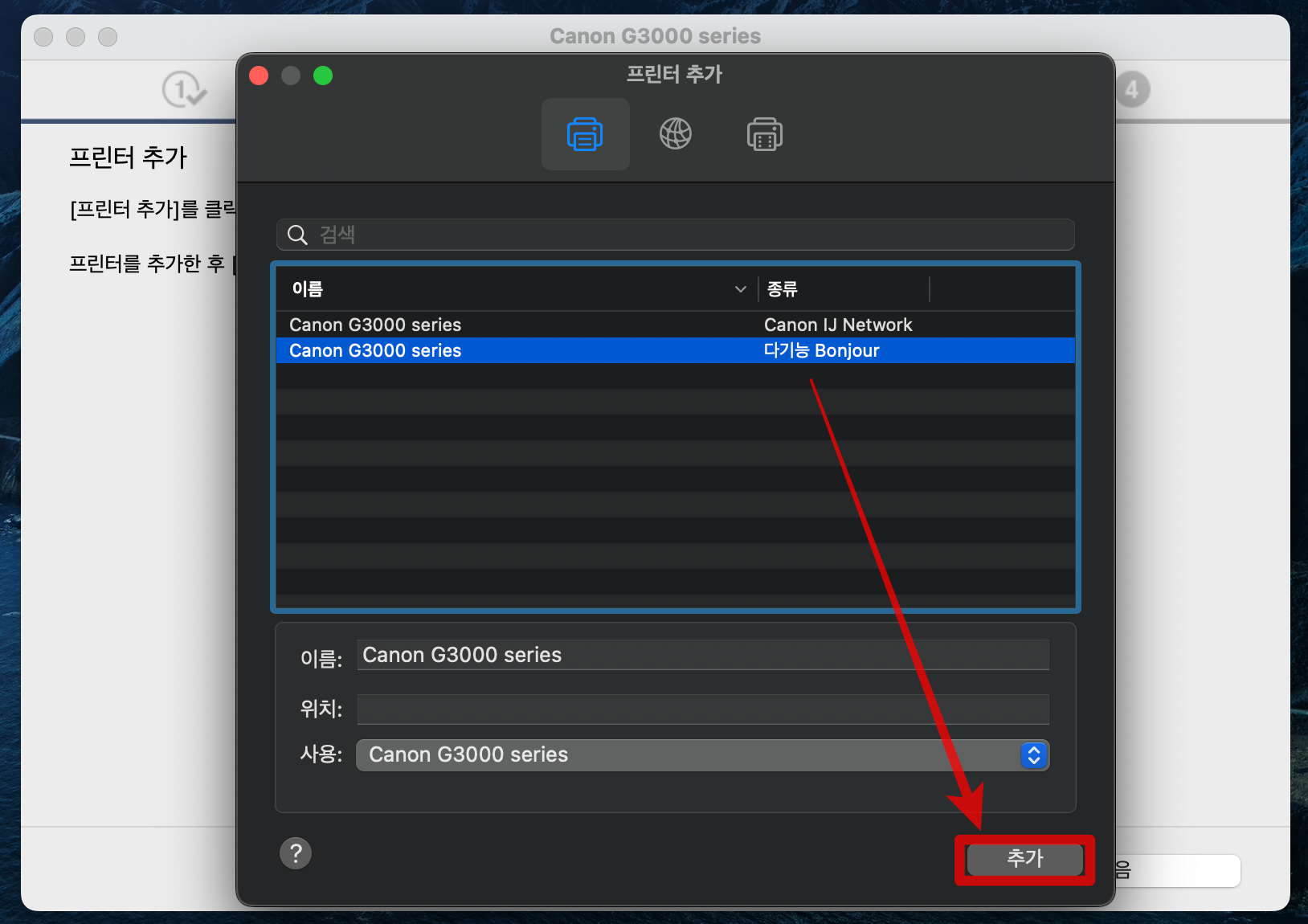This screenshot has height=924, width=1308.
Task: Click step 4 icon in Canon window
Action: point(1132,89)
